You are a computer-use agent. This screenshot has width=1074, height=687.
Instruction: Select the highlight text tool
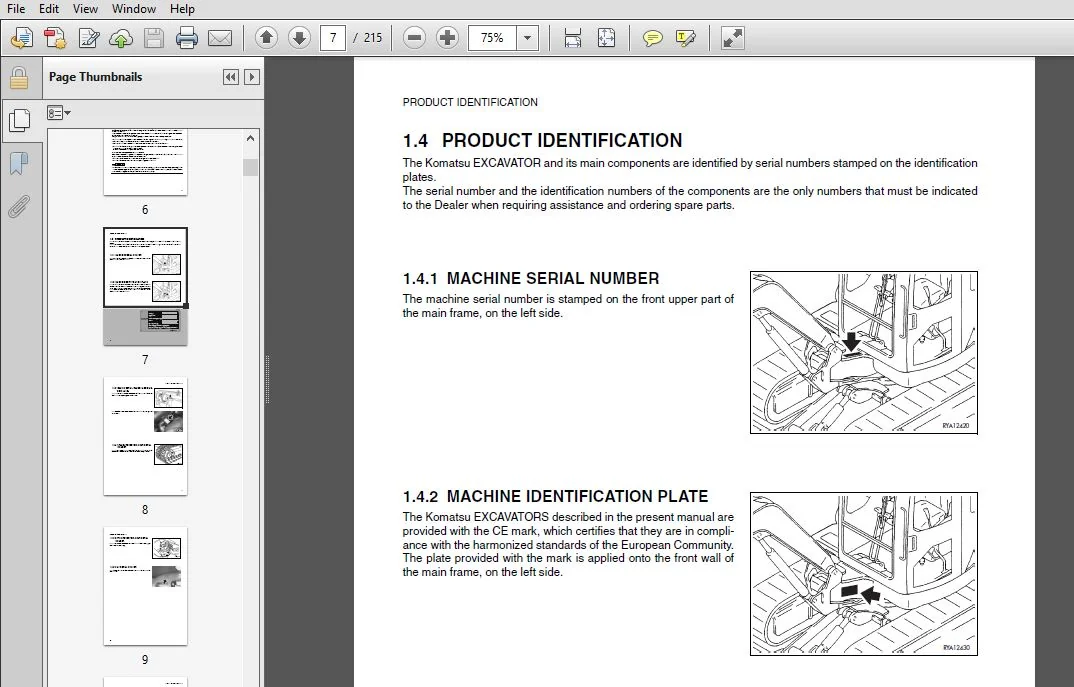coord(685,38)
